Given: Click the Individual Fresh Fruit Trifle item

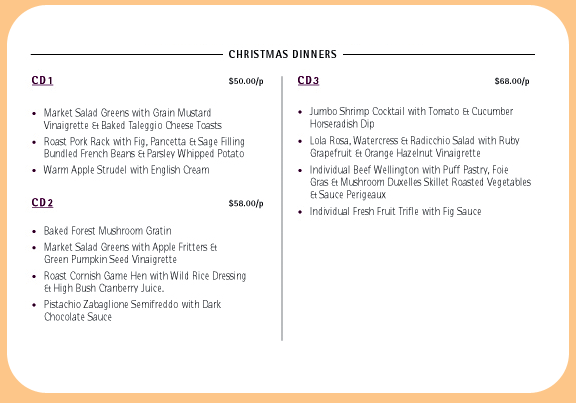Looking at the screenshot, I should point(395,212).
